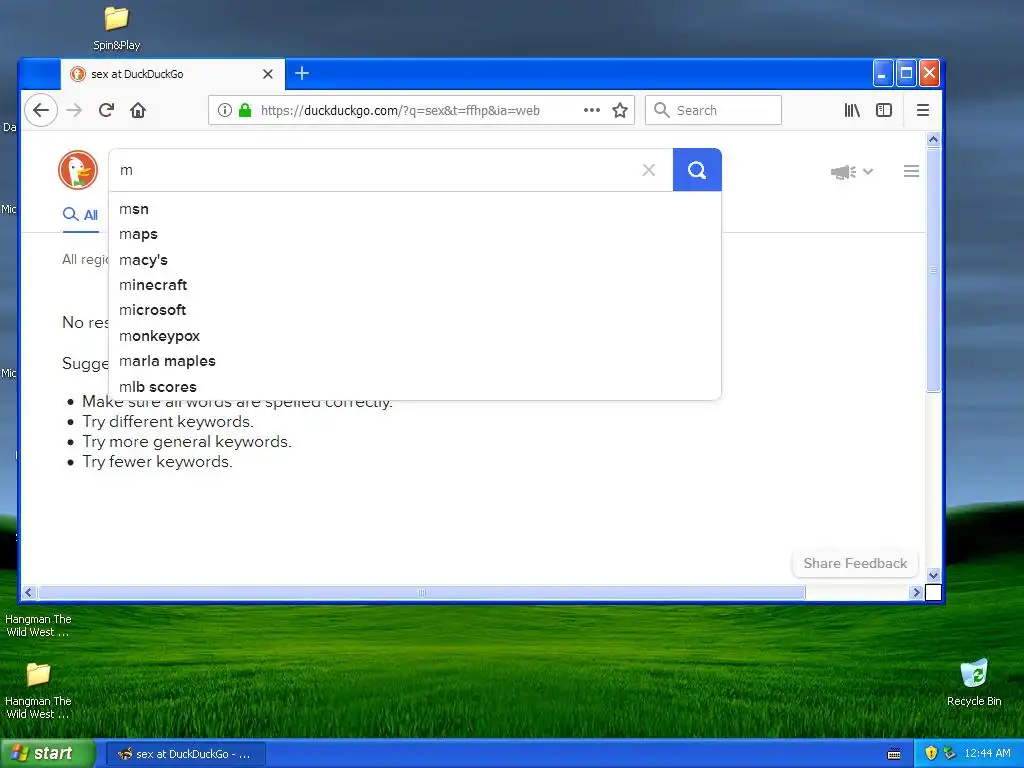Show site information icon in address bar

tap(224, 110)
